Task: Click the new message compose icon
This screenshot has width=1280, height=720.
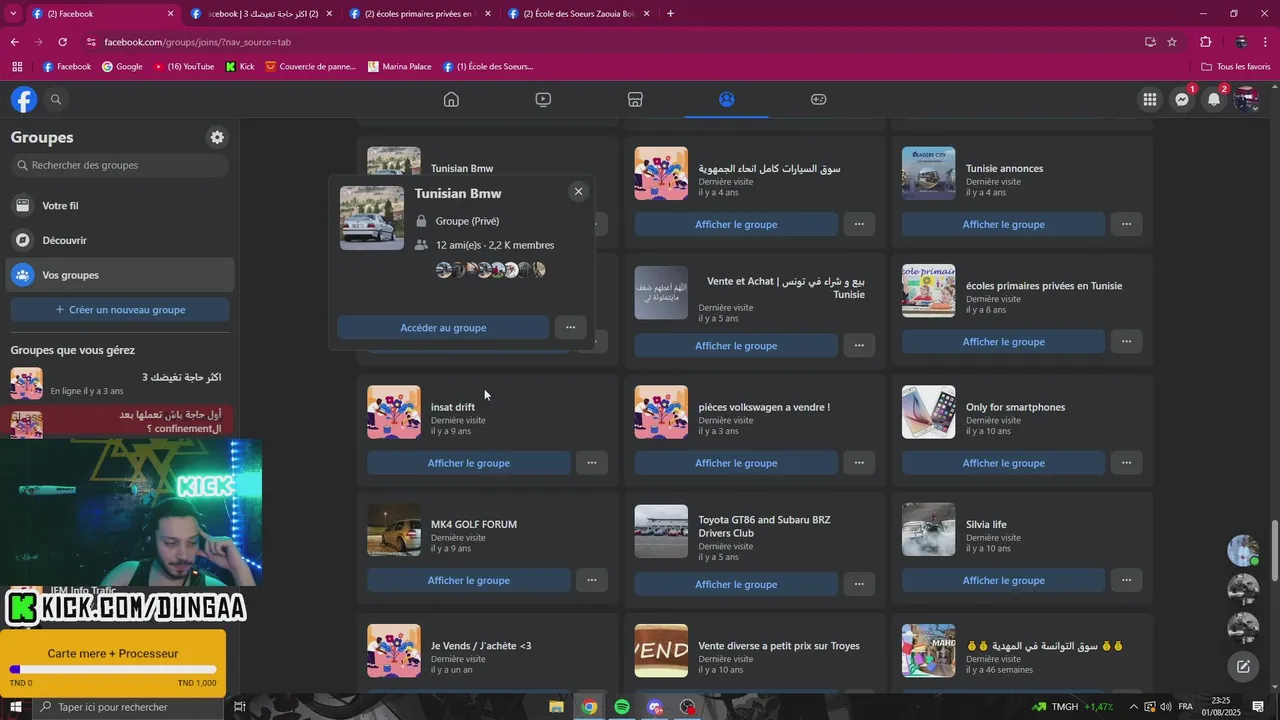Action: [1243, 666]
